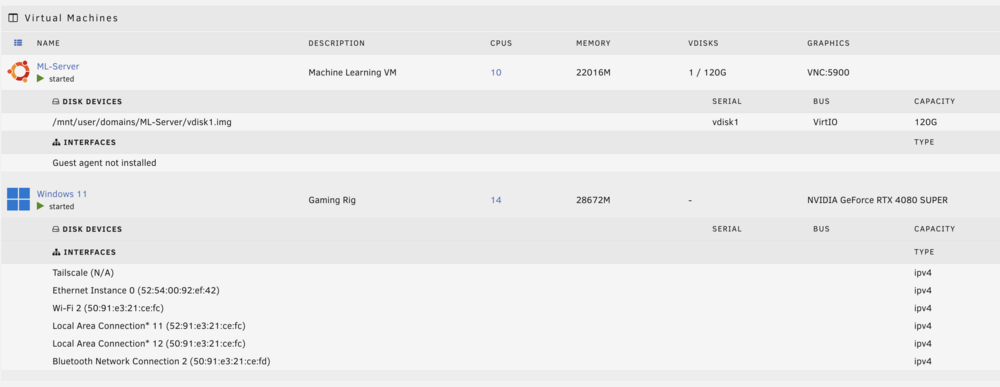The image size is (1000, 387).
Task: Select the Ethernet Instance 0 interface
Action: (136, 290)
